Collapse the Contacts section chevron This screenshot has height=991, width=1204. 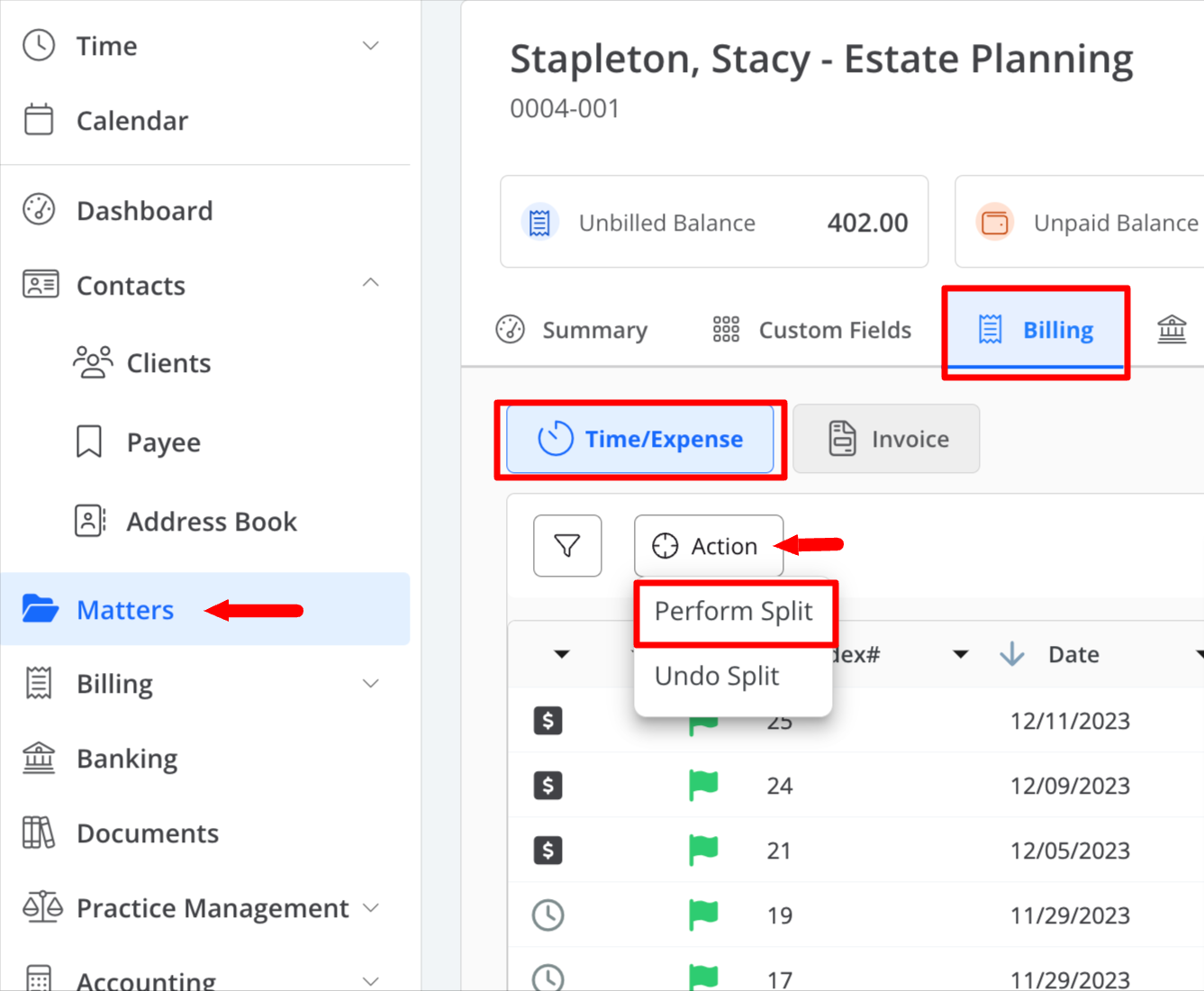[x=370, y=283]
